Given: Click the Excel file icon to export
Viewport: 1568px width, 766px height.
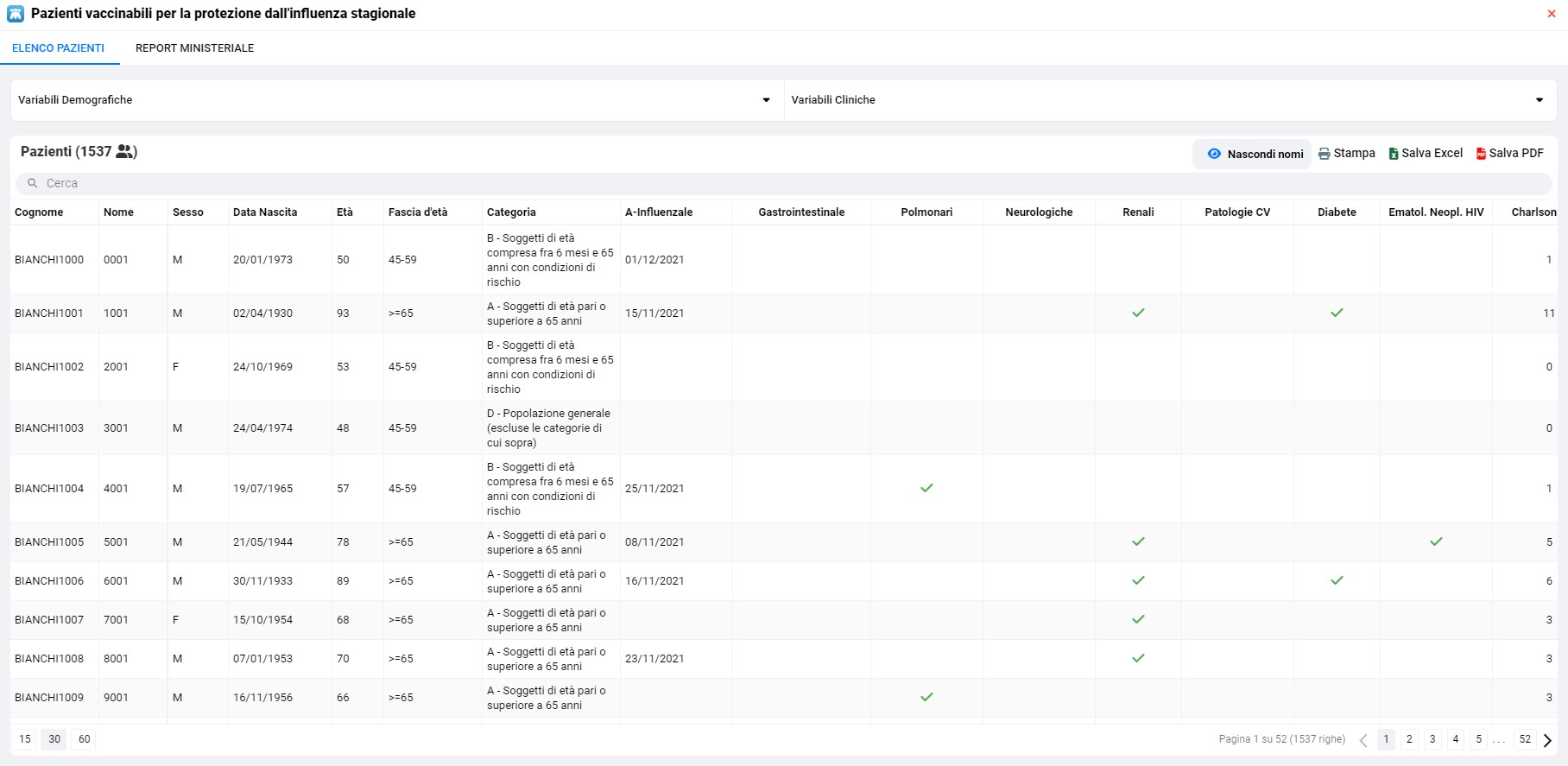Looking at the screenshot, I should click(x=1393, y=154).
